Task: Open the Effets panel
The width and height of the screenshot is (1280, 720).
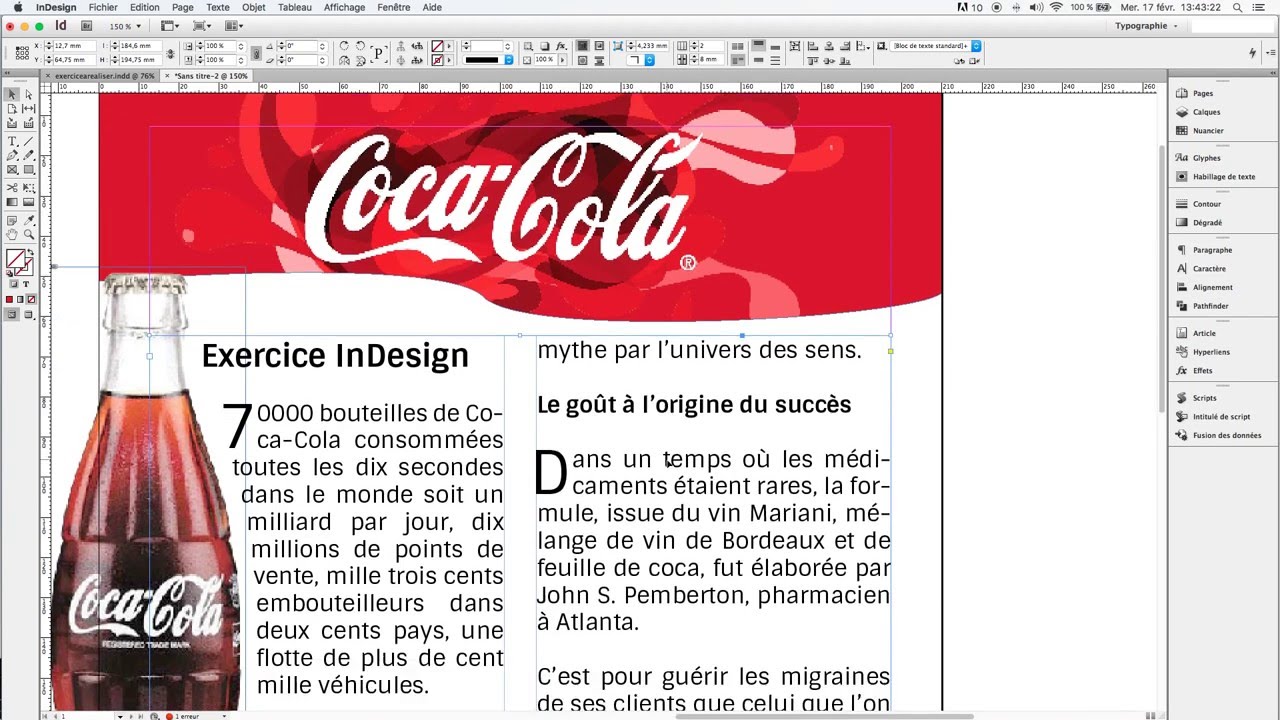Action: pyautogui.click(x=1202, y=370)
